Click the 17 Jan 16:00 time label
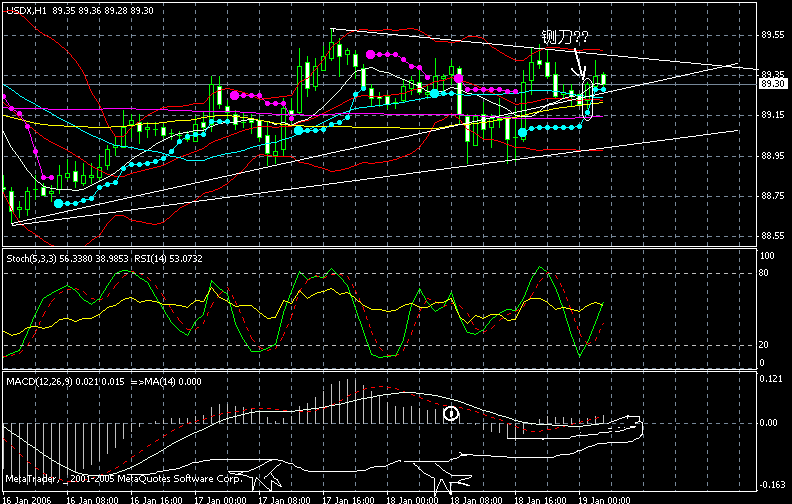This screenshot has height=504, width=792. [349, 500]
